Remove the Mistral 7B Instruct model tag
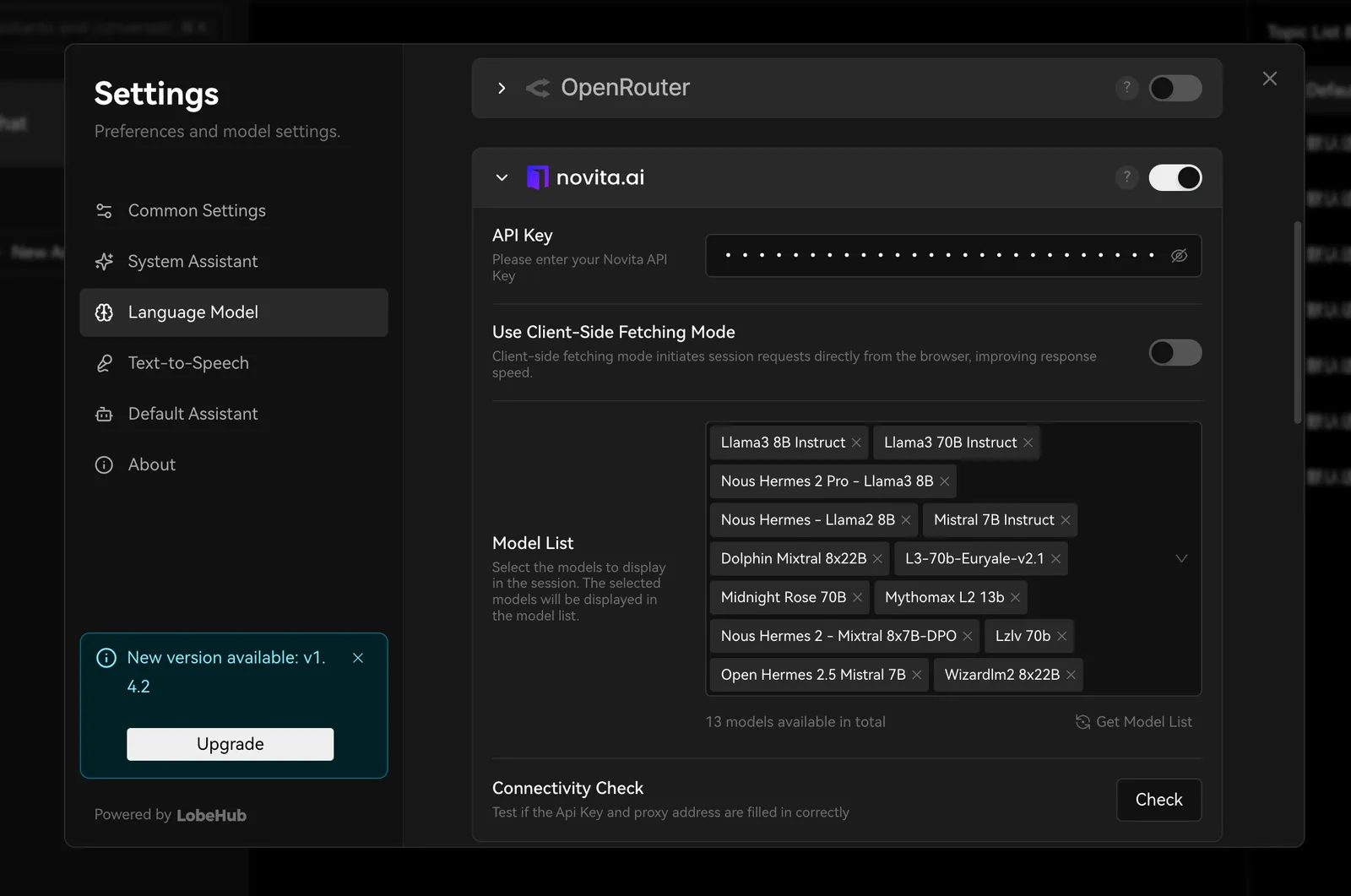Image resolution: width=1351 pixels, height=896 pixels. click(x=1066, y=520)
